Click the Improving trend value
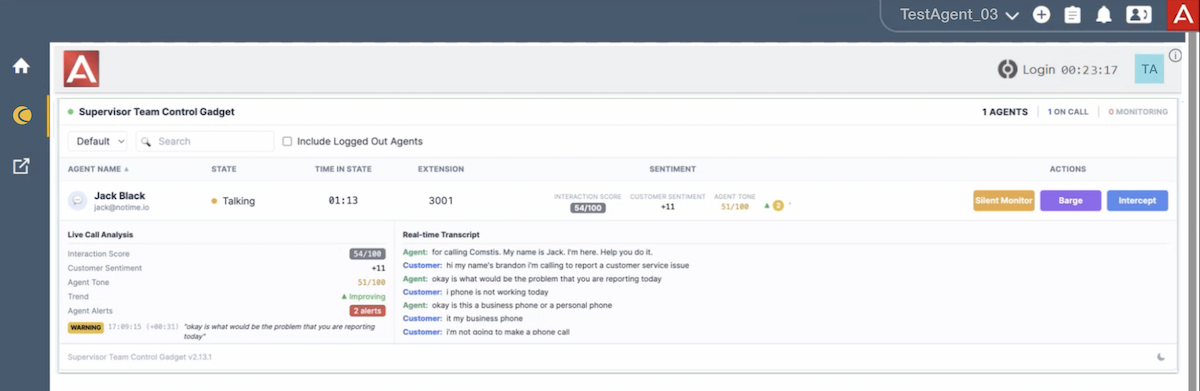1200x391 pixels. pyautogui.click(x=363, y=297)
